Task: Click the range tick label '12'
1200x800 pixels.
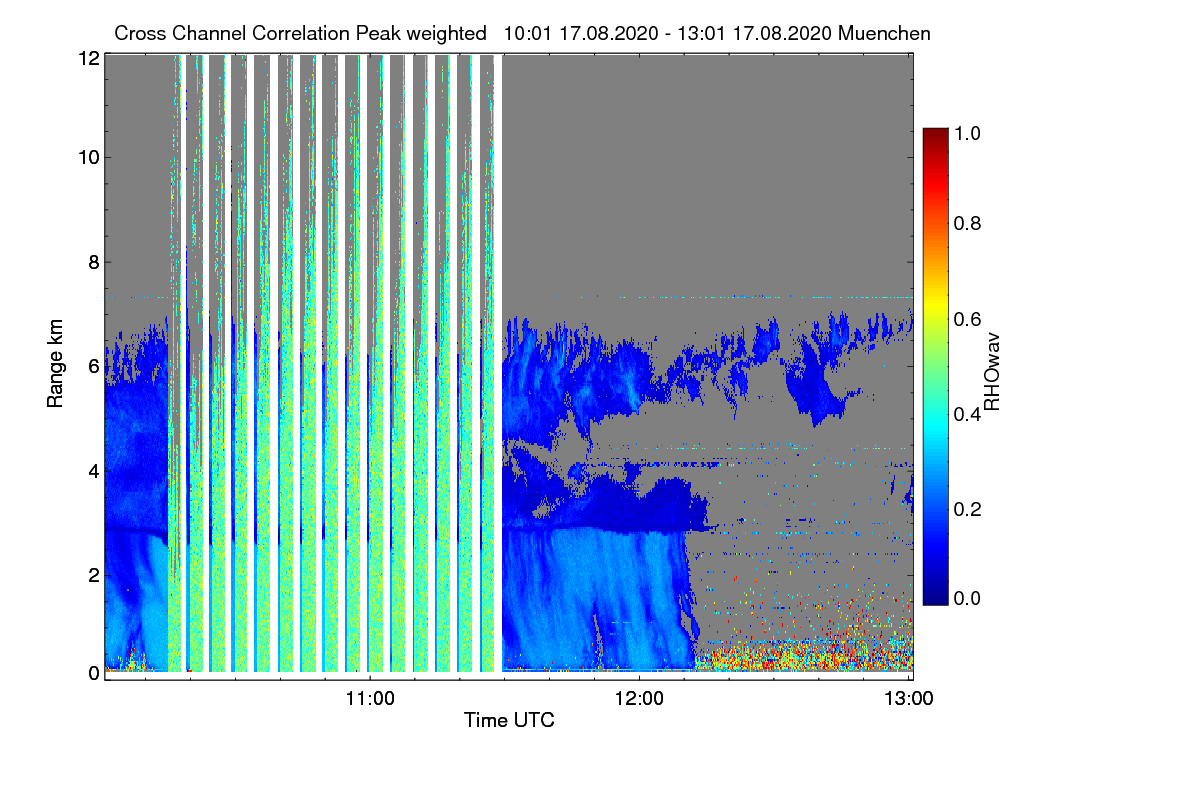Action: [x=89, y=58]
